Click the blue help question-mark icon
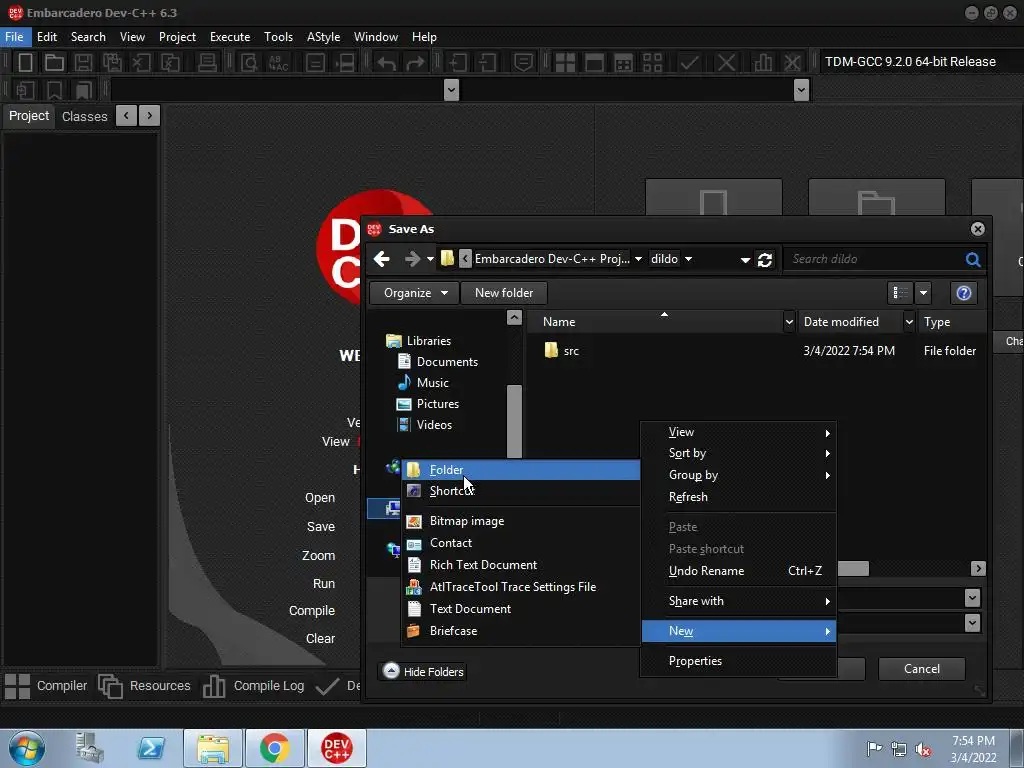Screen dimensions: 1024x768 pyautogui.click(x=964, y=293)
